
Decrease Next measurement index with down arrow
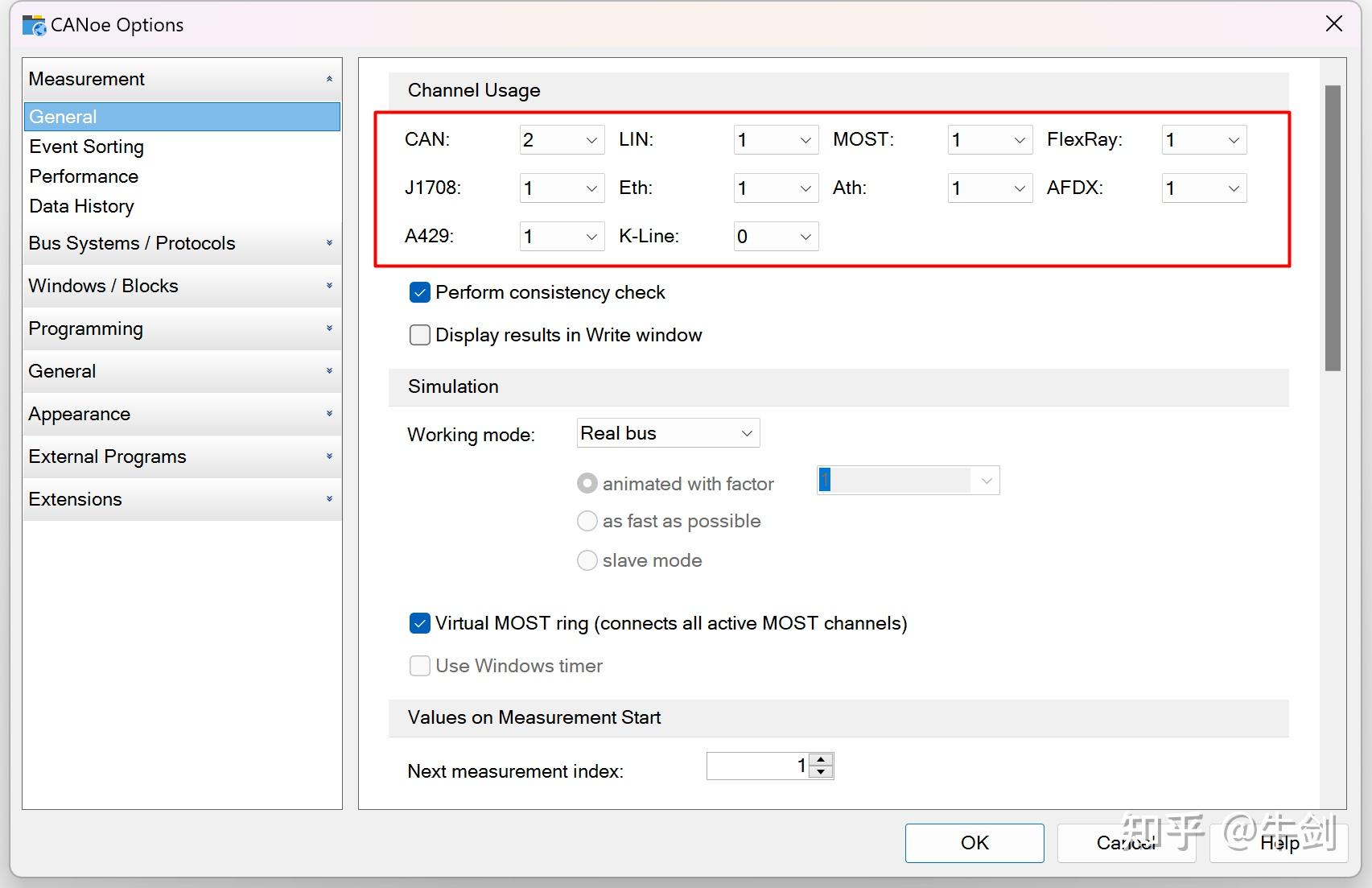click(x=821, y=772)
